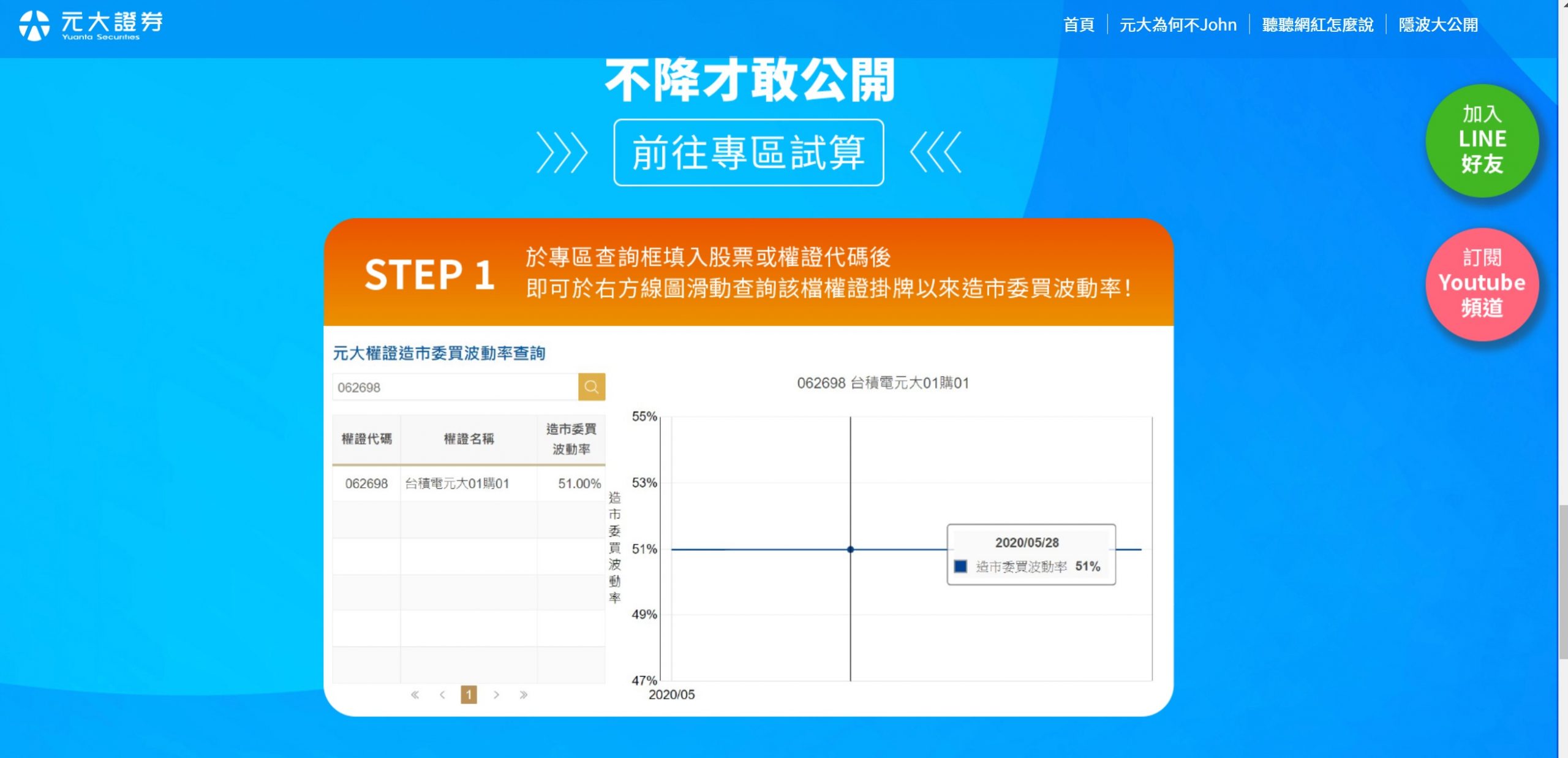
Task: Click 2020/05/28 date in chart tooltip
Action: pos(1027,542)
